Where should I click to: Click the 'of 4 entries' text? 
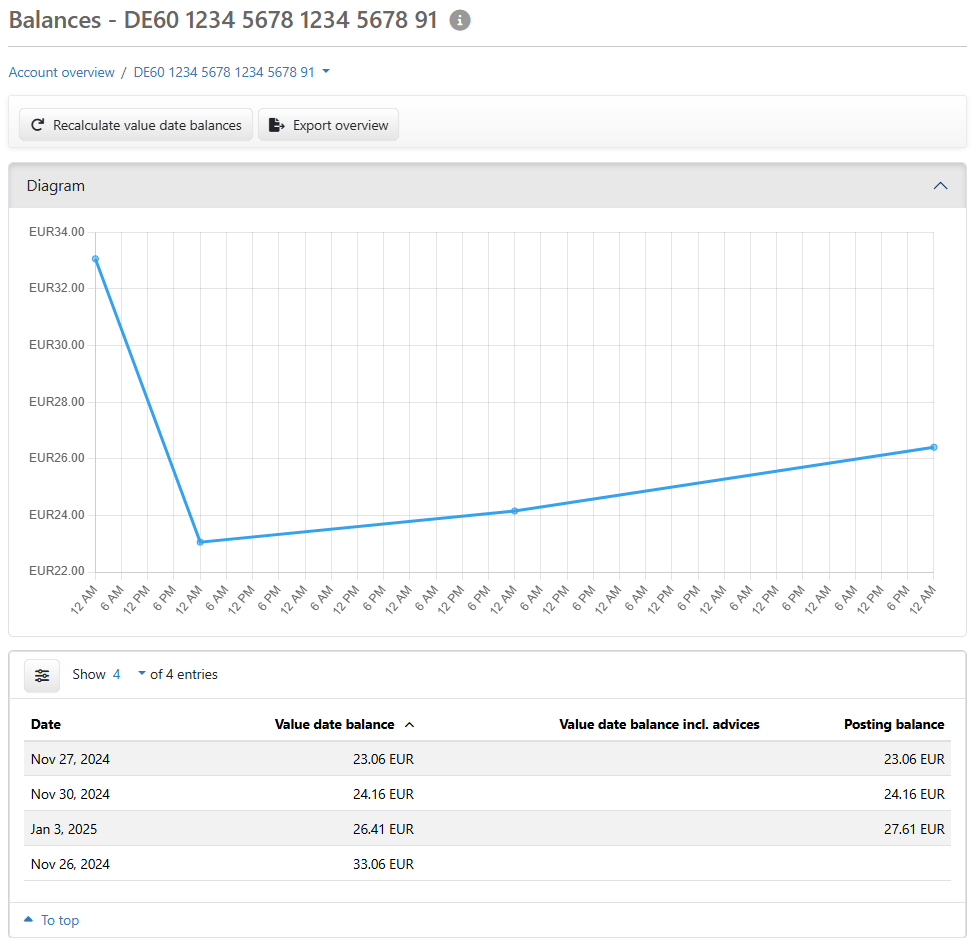[184, 674]
